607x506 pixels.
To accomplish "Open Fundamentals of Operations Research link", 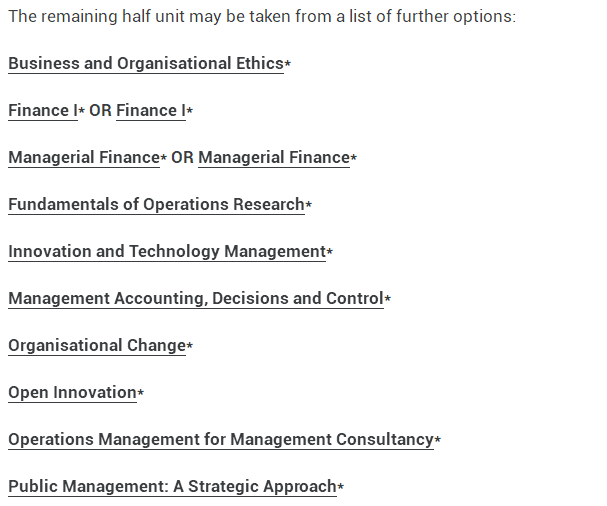I will click(x=156, y=204).
